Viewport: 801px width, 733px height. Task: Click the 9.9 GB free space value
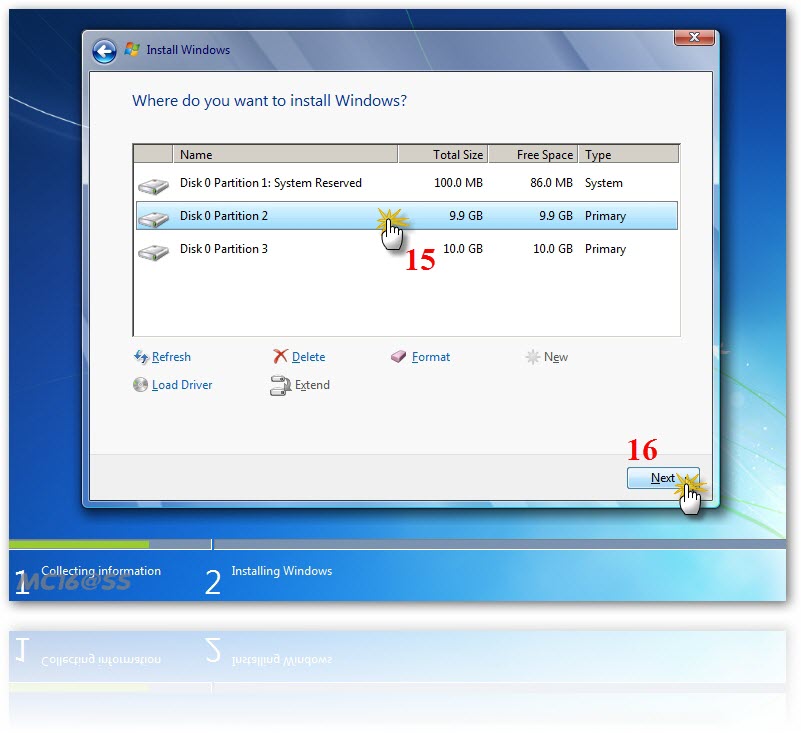point(556,216)
